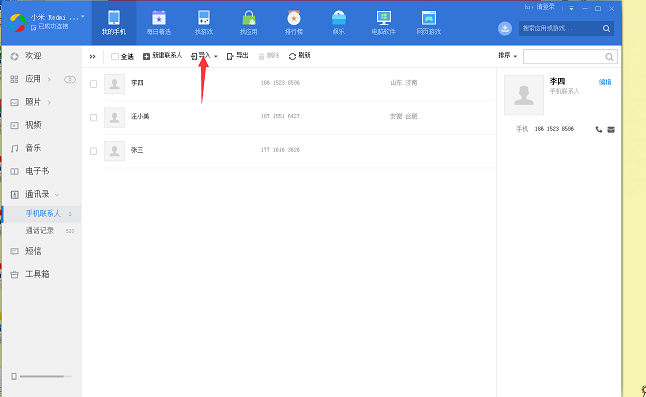Viewport: 646px width, 397px height.
Task: Select 通话记录 in the sidebar
Action: [x=40, y=231]
